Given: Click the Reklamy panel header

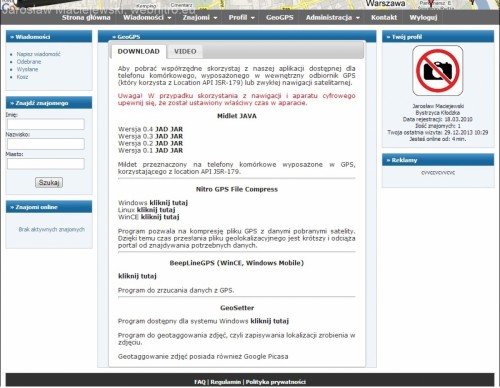Looking at the screenshot, I should click(438, 160).
